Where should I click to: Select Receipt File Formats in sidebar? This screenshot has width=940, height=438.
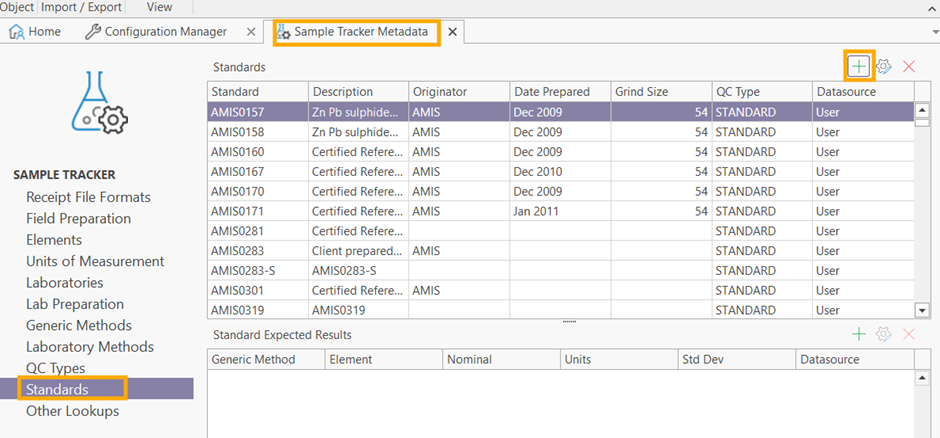(88, 197)
